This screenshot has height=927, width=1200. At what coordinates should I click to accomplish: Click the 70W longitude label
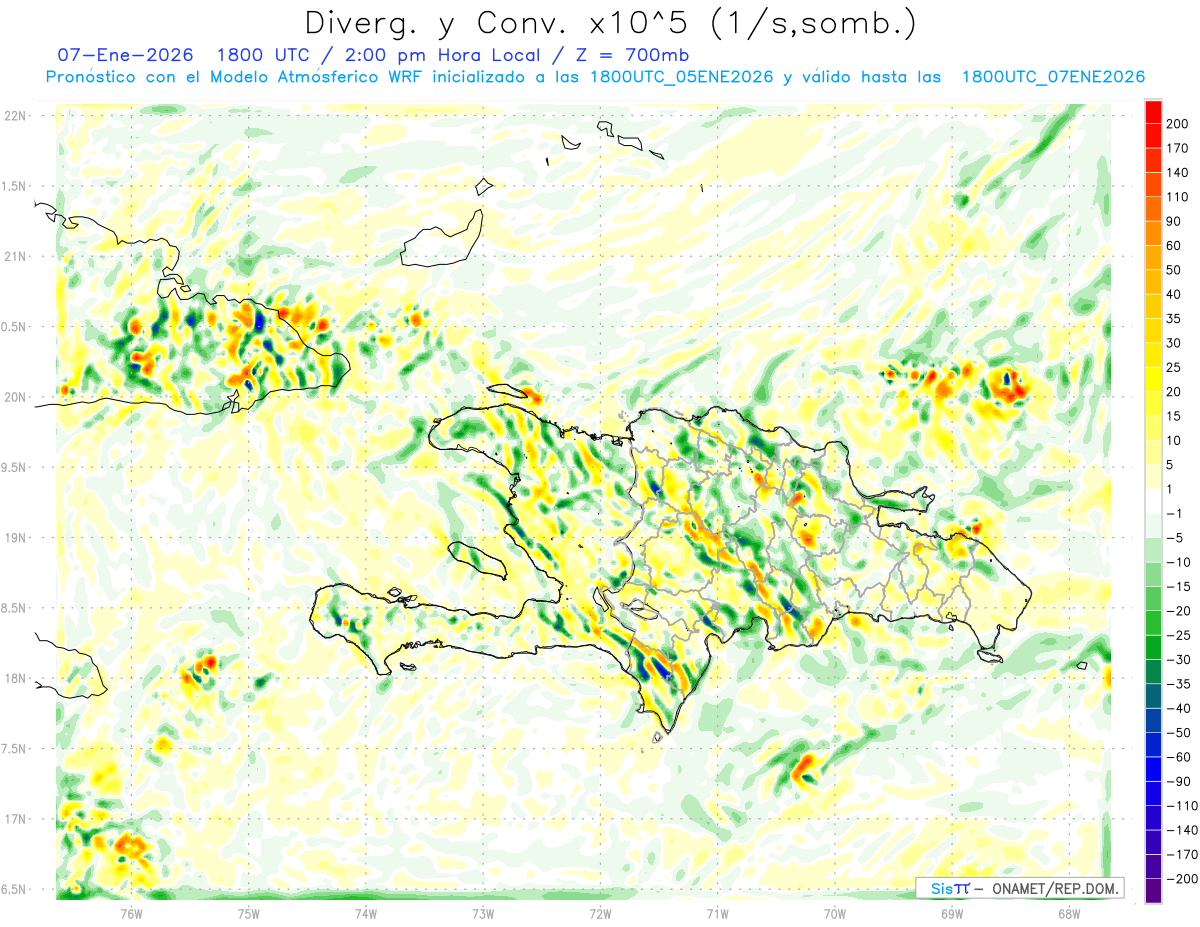tap(835, 914)
